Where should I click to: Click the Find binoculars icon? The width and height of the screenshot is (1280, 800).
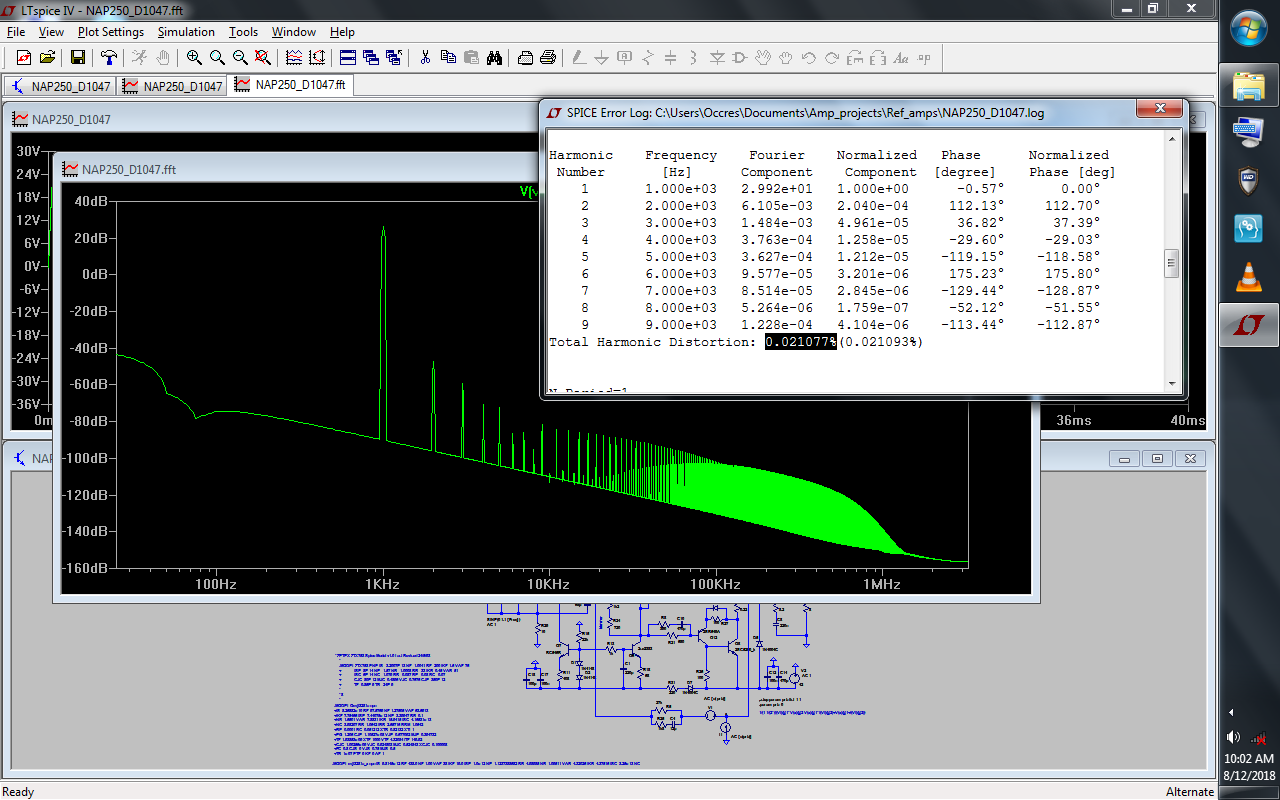click(x=494, y=57)
